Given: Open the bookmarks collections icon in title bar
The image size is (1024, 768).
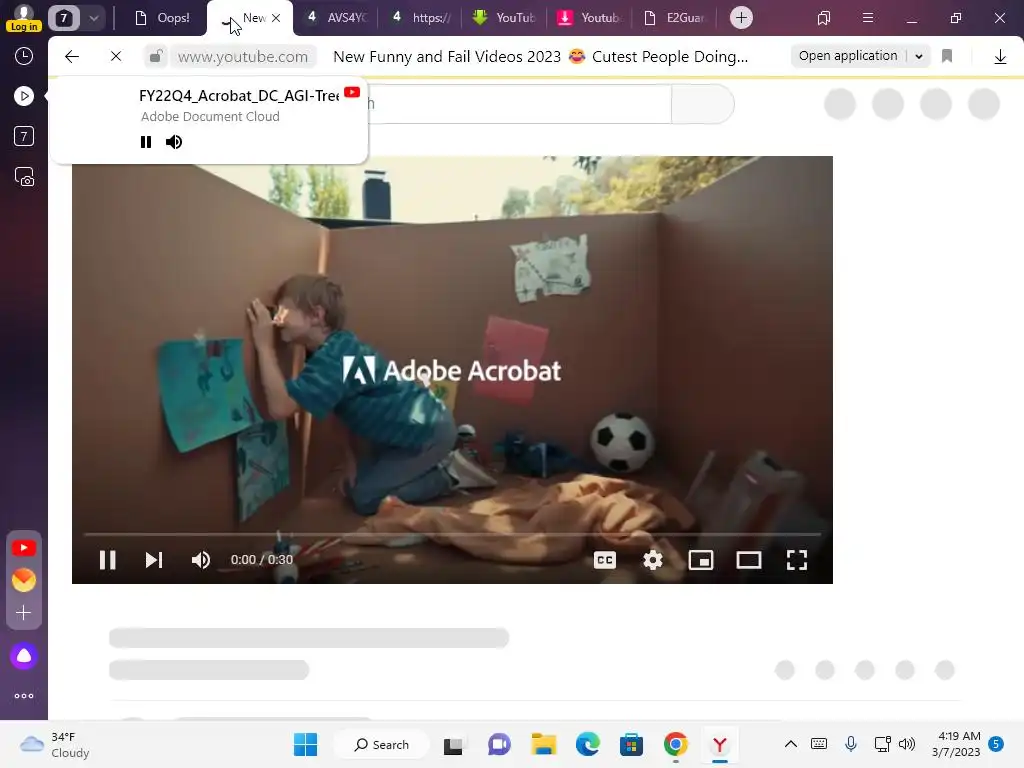Looking at the screenshot, I should click(x=824, y=18).
